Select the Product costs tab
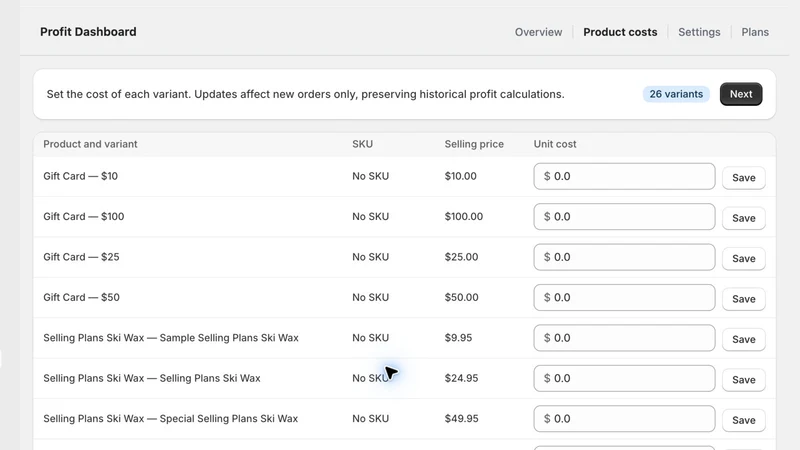The height and width of the screenshot is (450, 800). pos(620,32)
